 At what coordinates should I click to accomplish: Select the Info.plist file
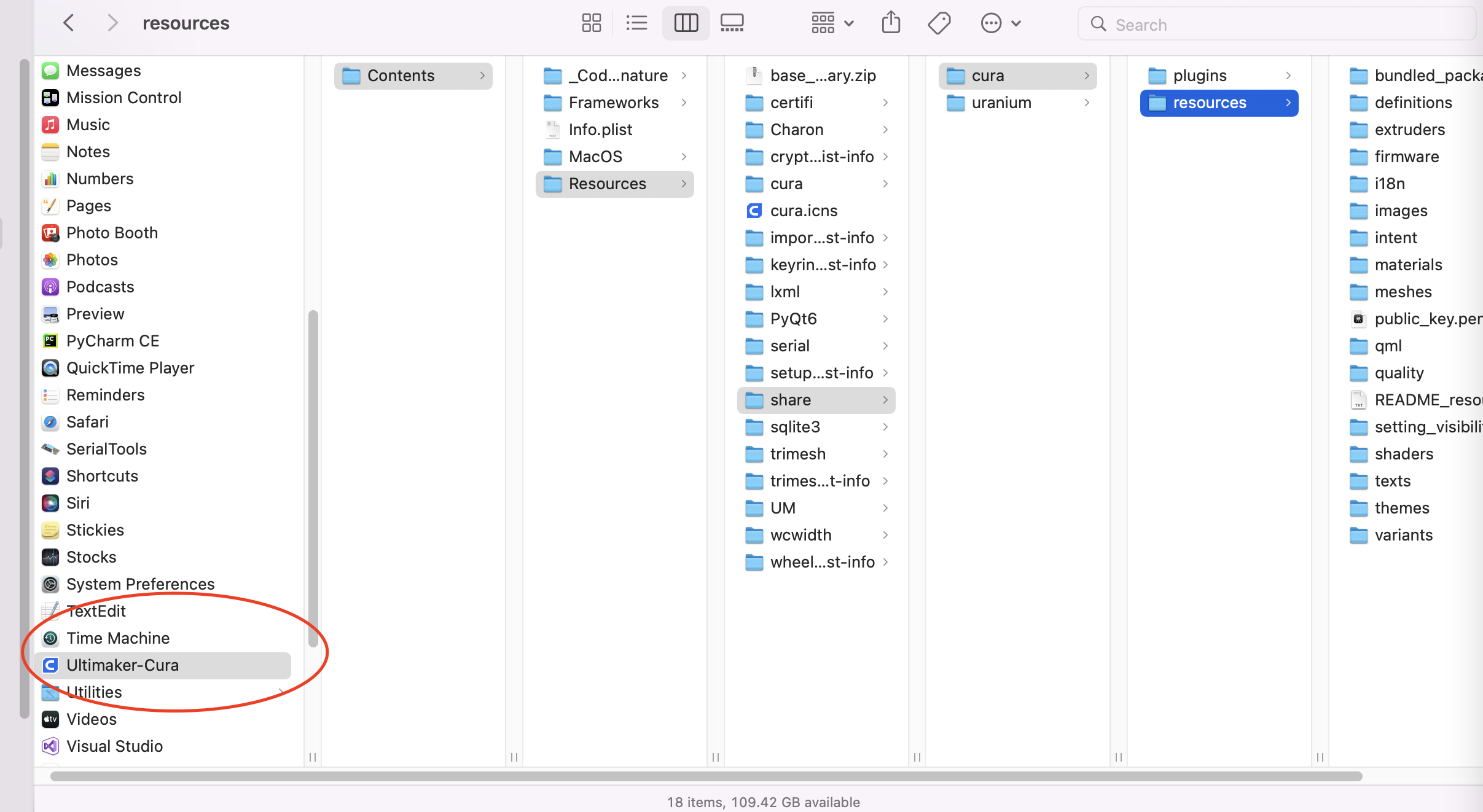pyautogui.click(x=600, y=130)
